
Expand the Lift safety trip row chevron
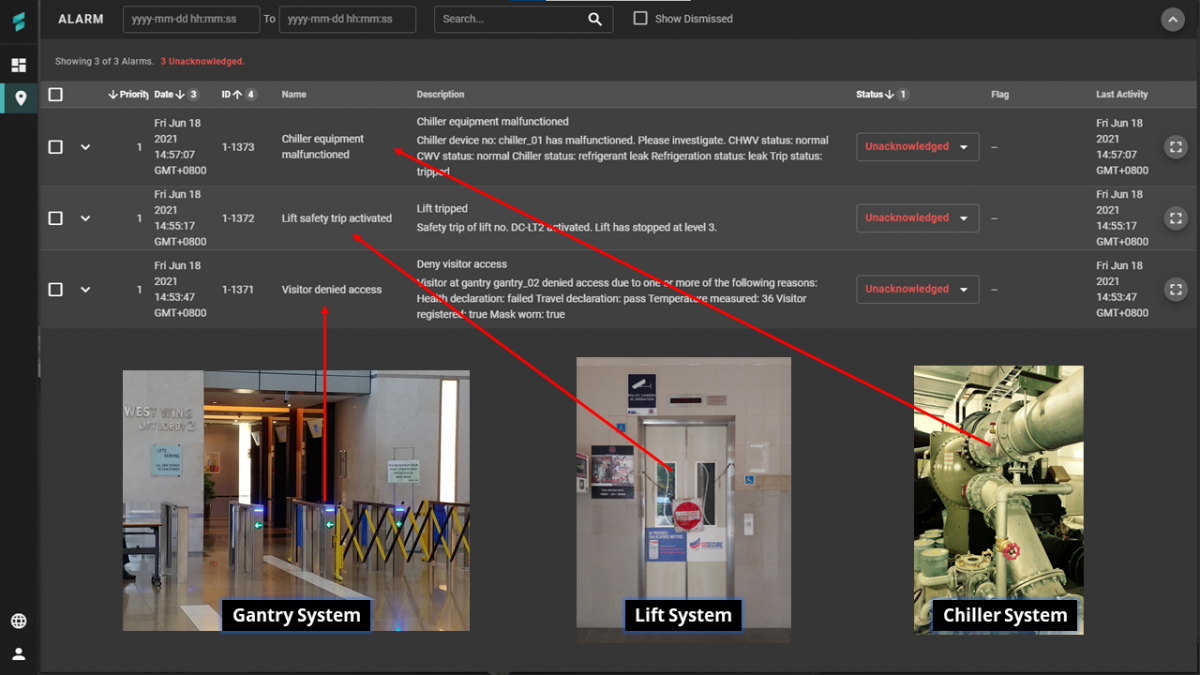[85, 218]
